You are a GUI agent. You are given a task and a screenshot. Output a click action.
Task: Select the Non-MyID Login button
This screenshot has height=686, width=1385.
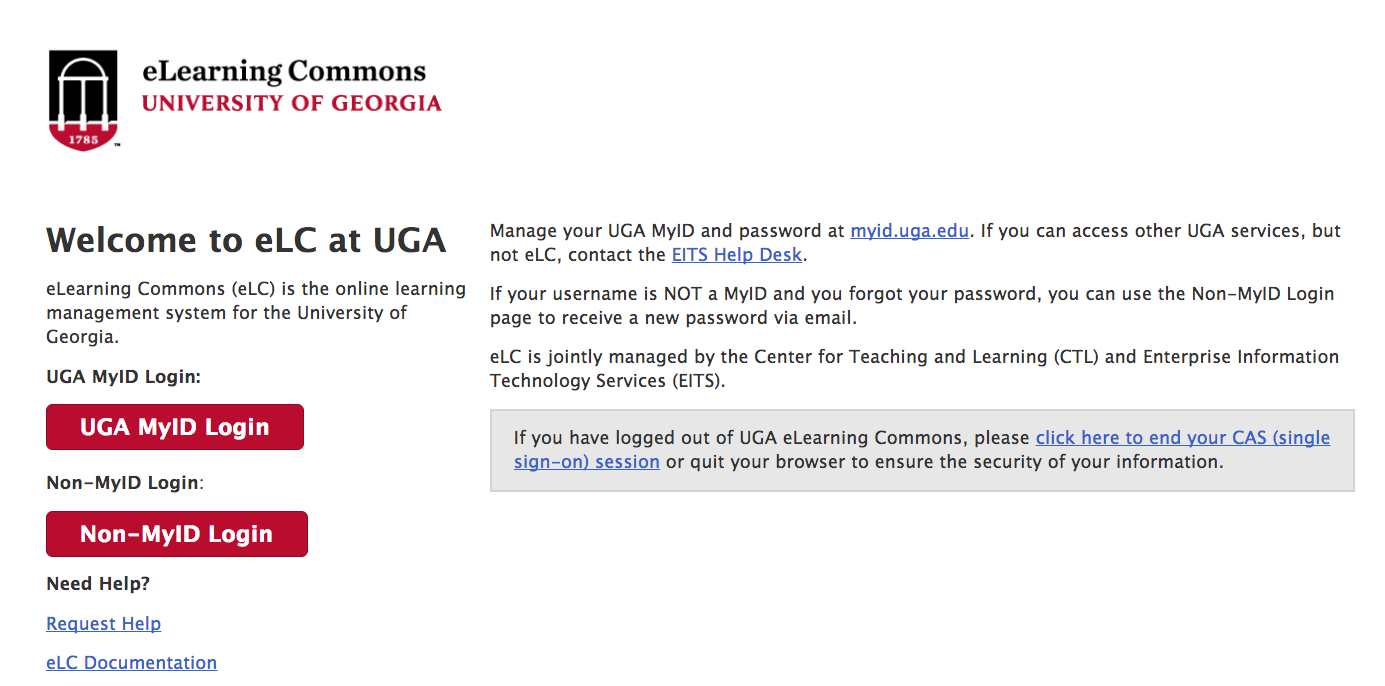[x=177, y=534]
